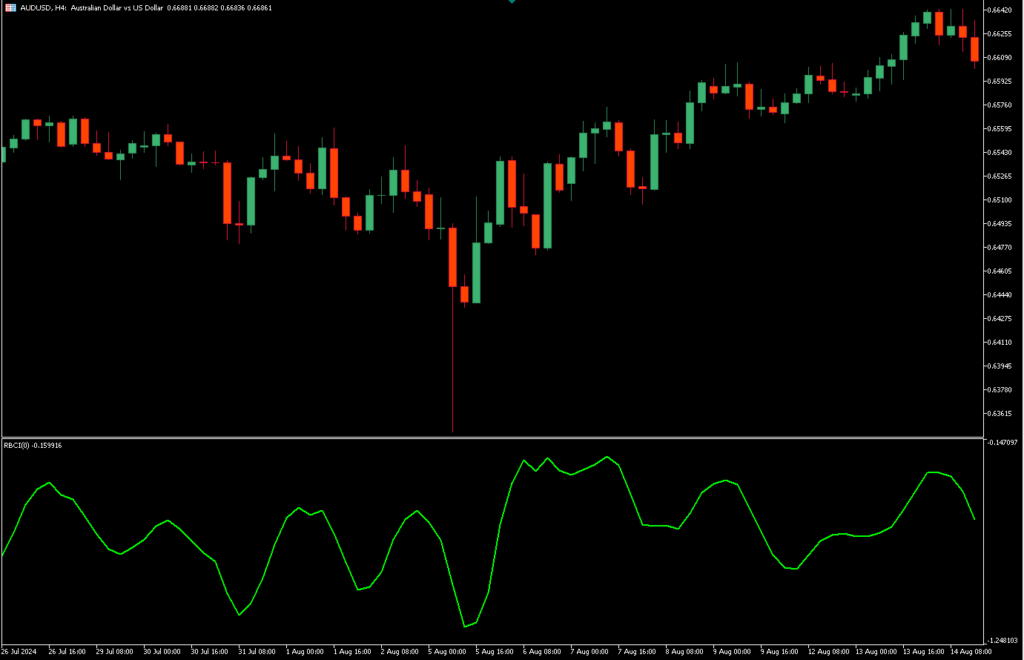
Task: Click the RBCI(0) indicator label
Action: tap(16, 445)
